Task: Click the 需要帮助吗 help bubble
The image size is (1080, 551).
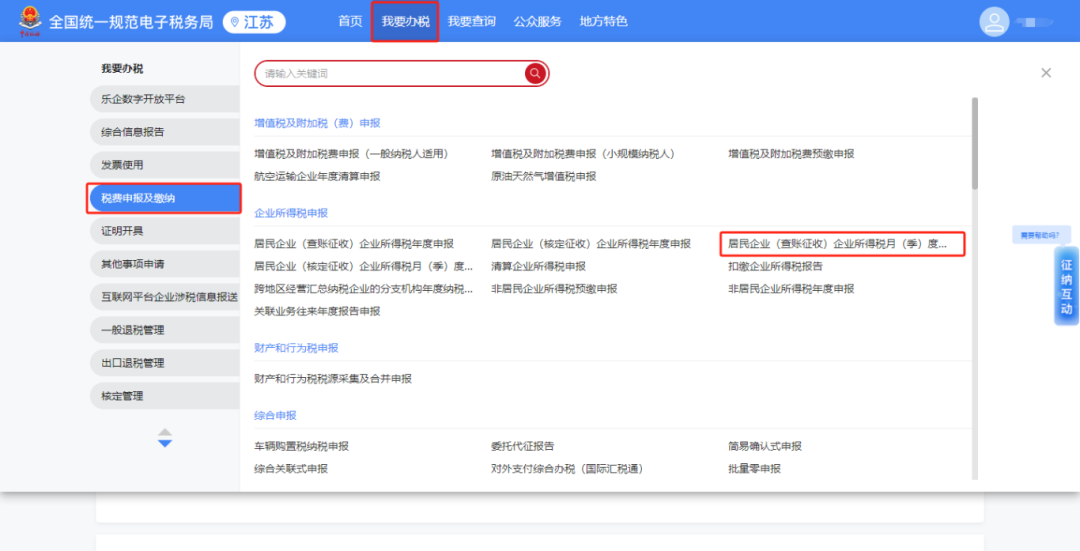Action: click(x=1042, y=236)
